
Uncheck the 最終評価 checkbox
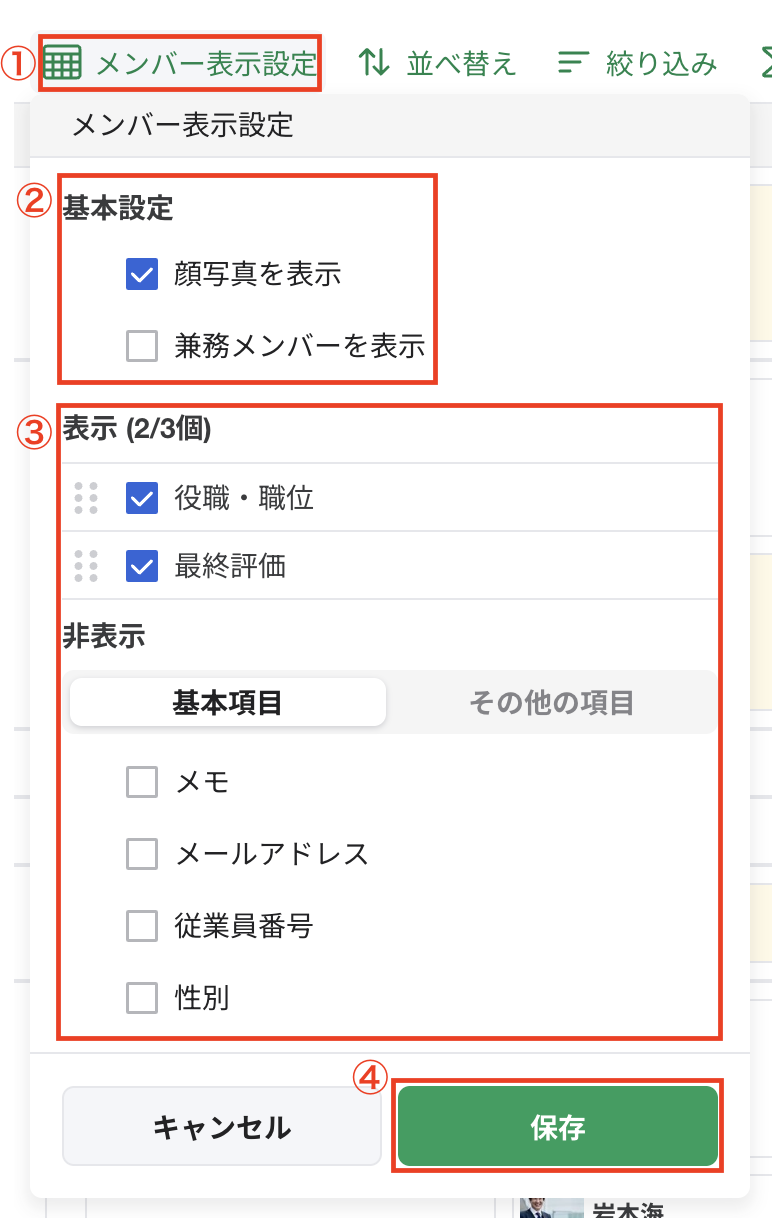coord(142,566)
